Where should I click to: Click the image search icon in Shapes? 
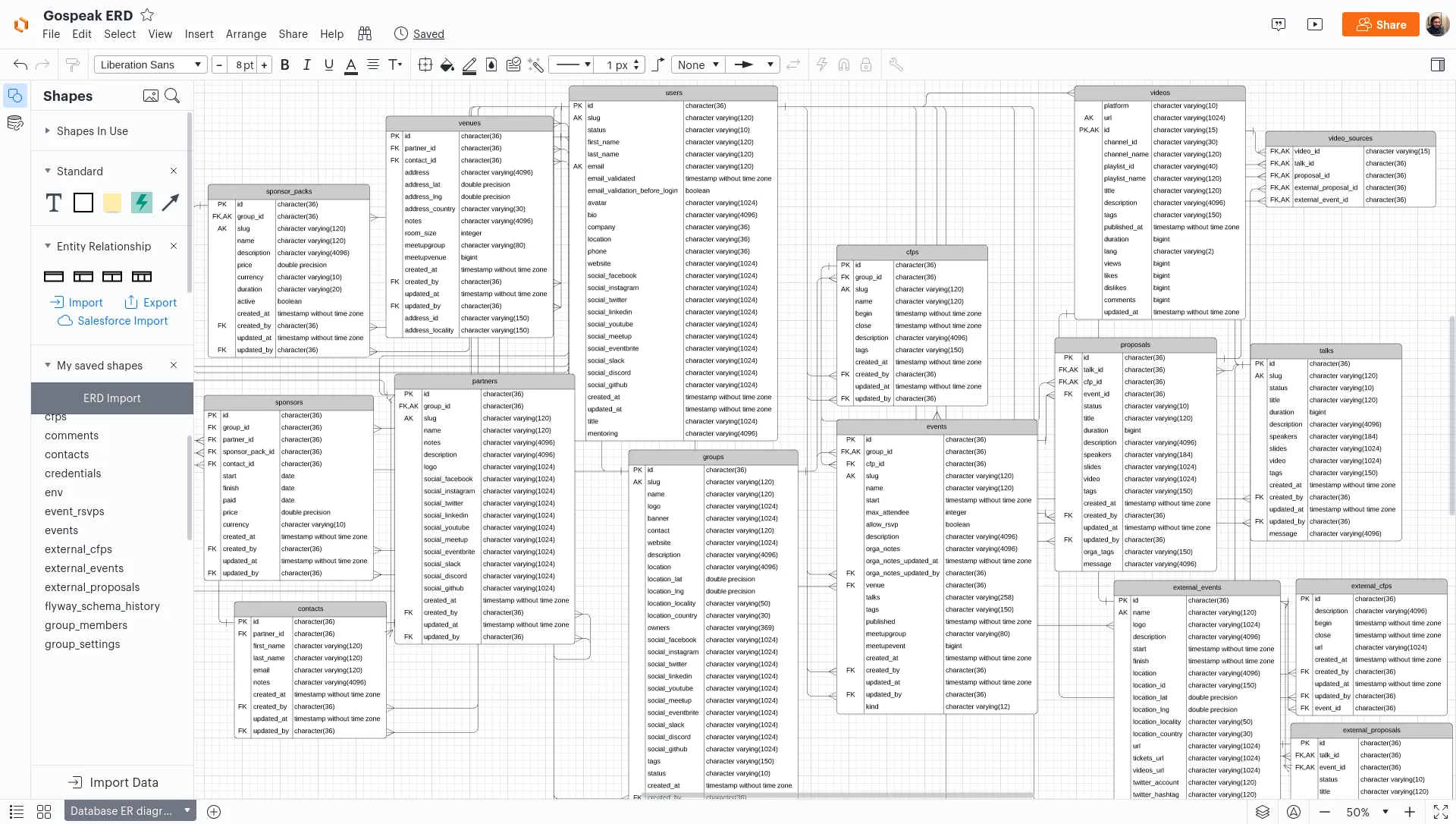(151, 96)
